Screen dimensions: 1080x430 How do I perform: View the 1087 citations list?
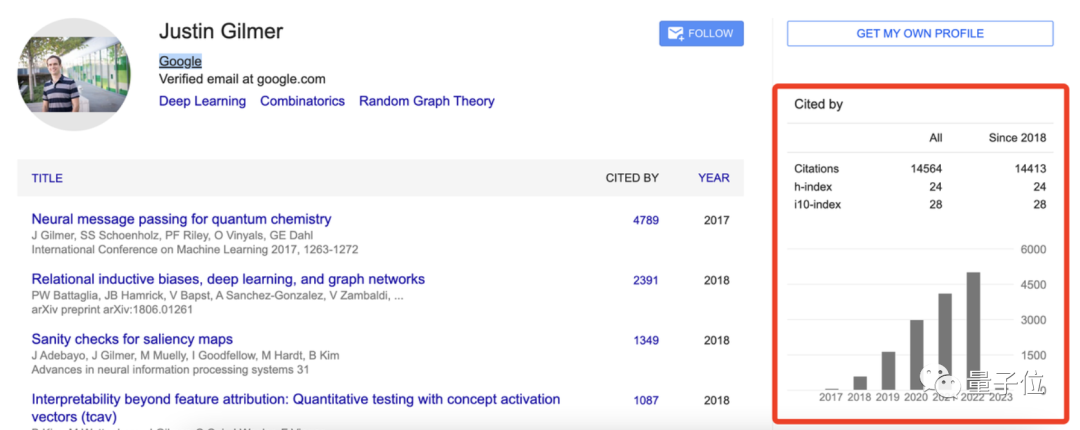(645, 400)
